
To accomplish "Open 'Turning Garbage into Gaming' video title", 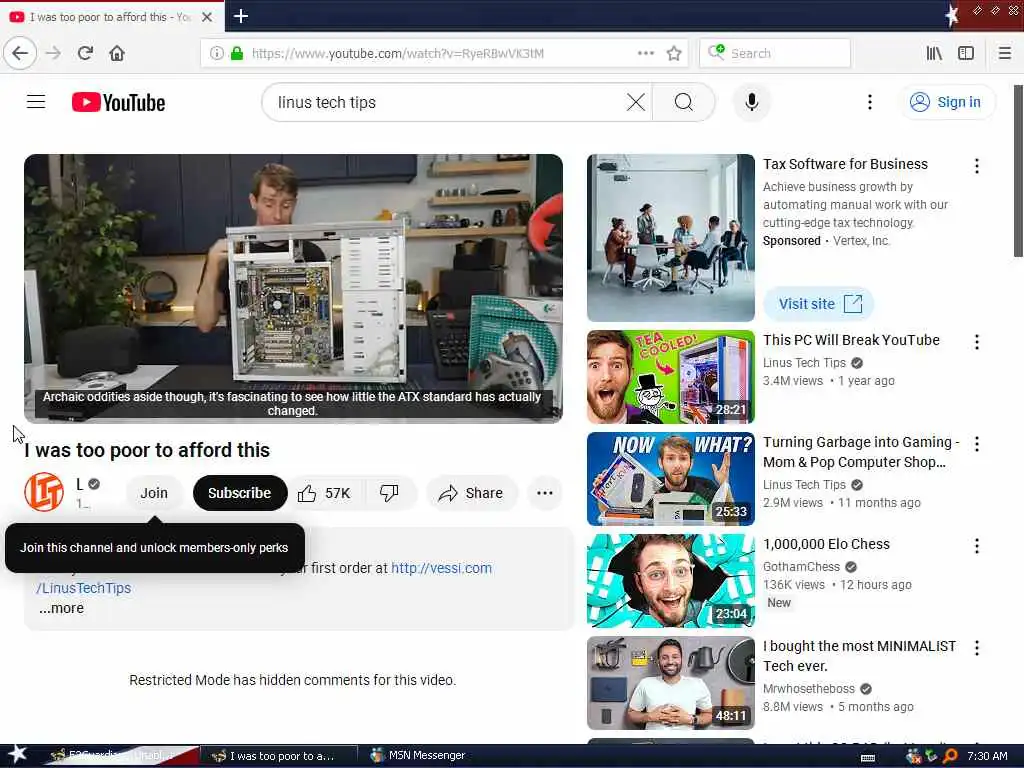I will [x=861, y=452].
